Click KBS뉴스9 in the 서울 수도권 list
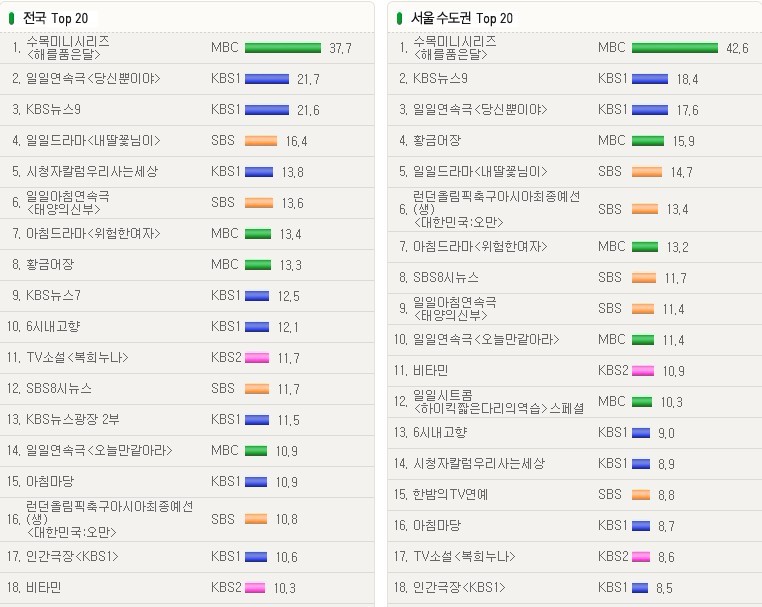The height and width of the screenshot is (607, 762). tap(440, 79)
